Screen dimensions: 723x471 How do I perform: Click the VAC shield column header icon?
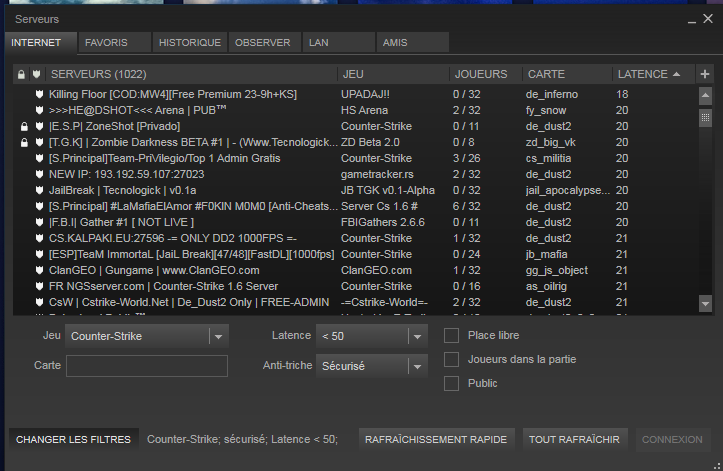click(36, 74)
